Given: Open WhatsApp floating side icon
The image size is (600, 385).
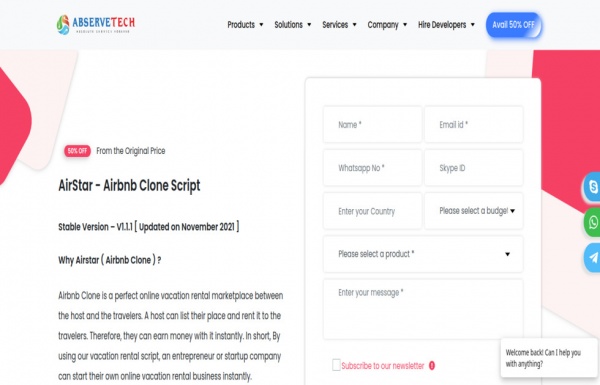Looking at the screenshot, I should pyautogui.click(x=592, y=222).
